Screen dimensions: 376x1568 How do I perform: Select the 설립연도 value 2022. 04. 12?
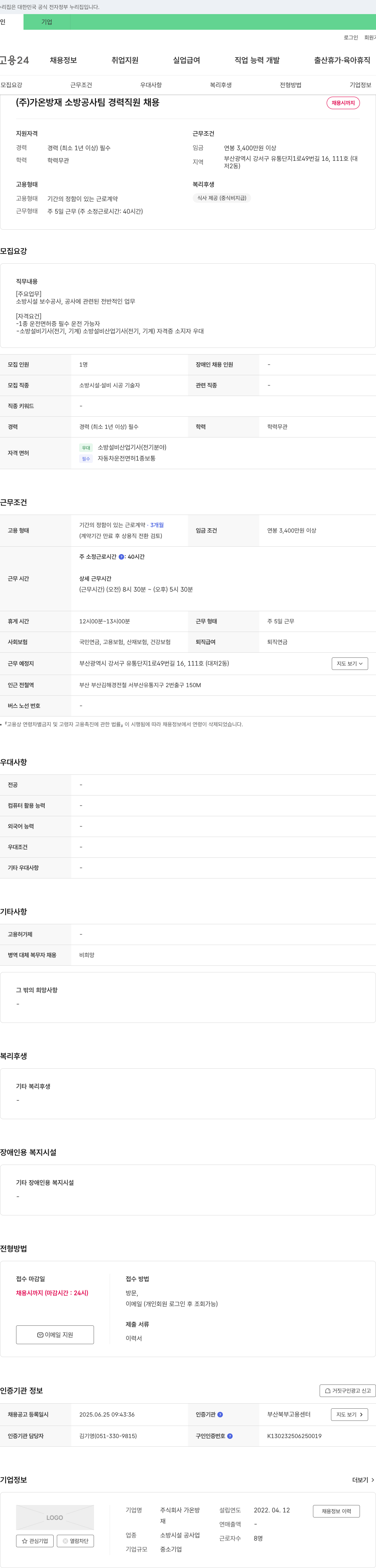(272, 1510)
